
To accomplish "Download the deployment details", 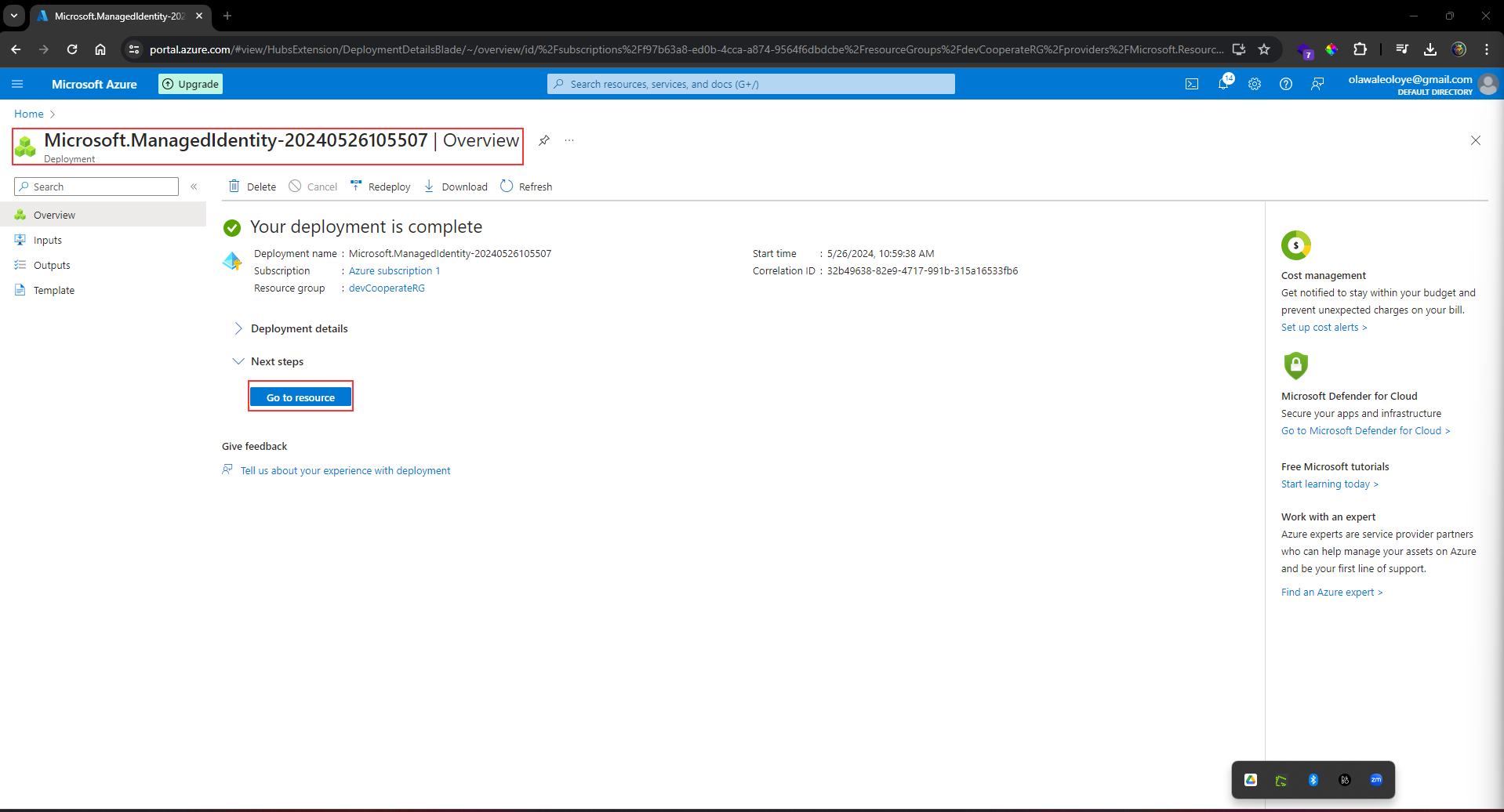I will (455, 186).
